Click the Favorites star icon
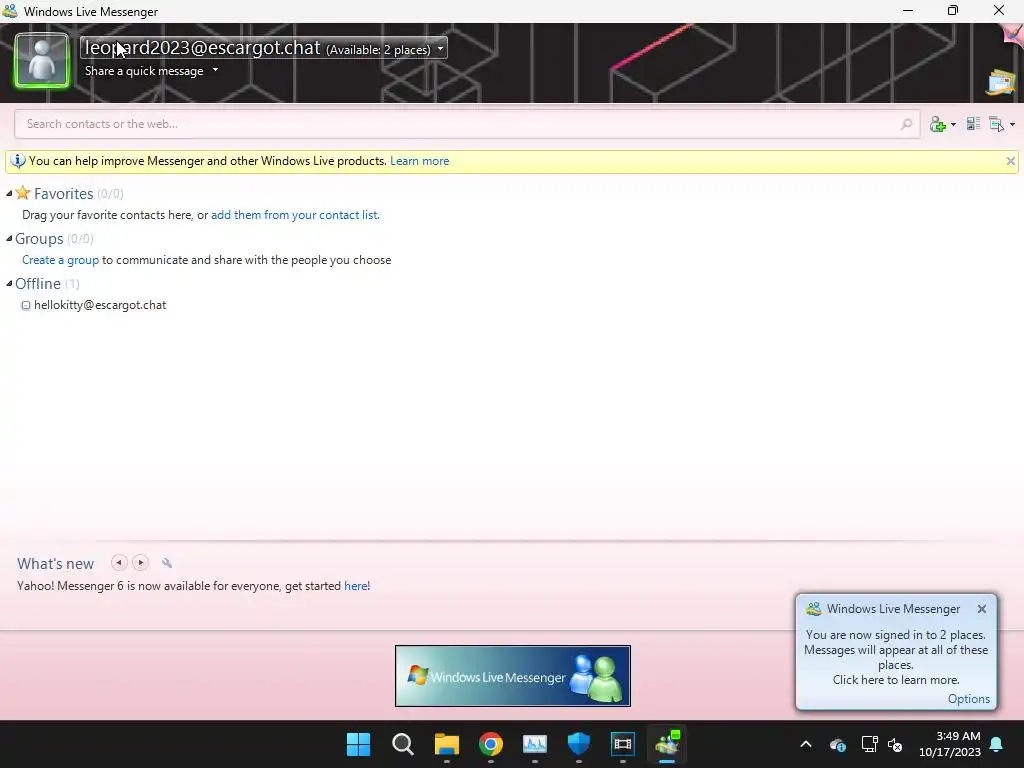Image resolution: width=1024 pixels, height=768 pixels. (x=23, y=193)
